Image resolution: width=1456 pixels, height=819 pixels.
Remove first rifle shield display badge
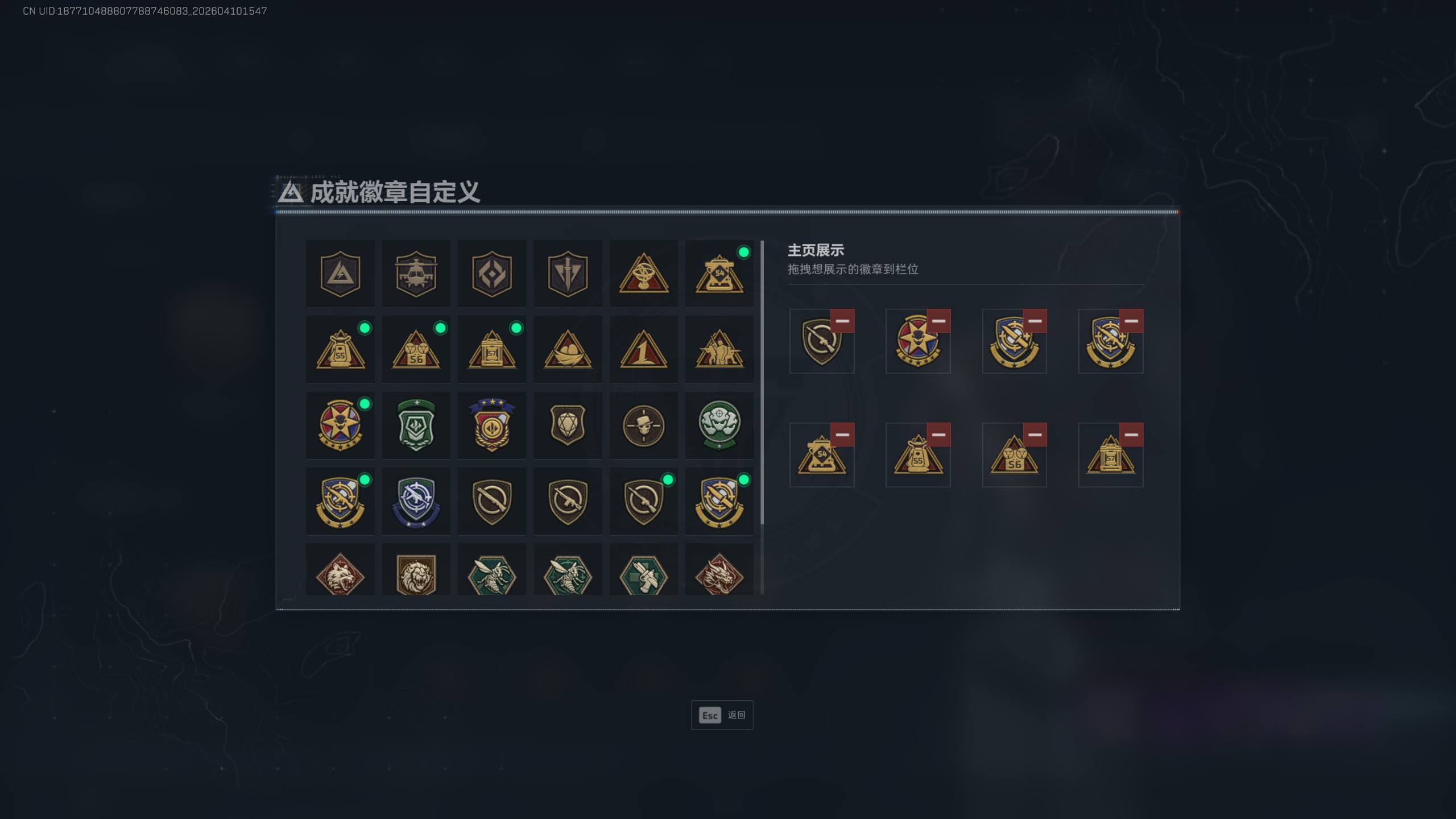click(x=842, y=321)
